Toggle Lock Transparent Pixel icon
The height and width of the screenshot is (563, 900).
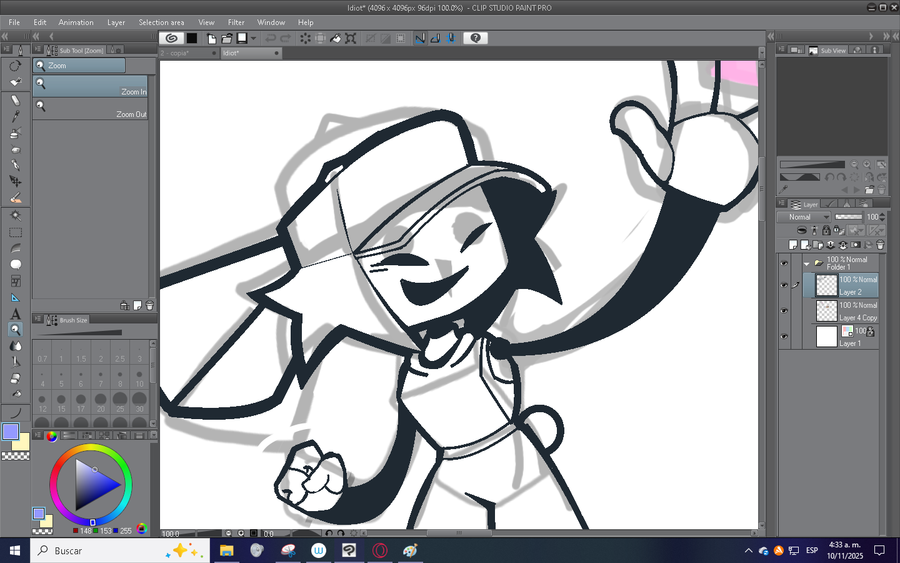839,230
